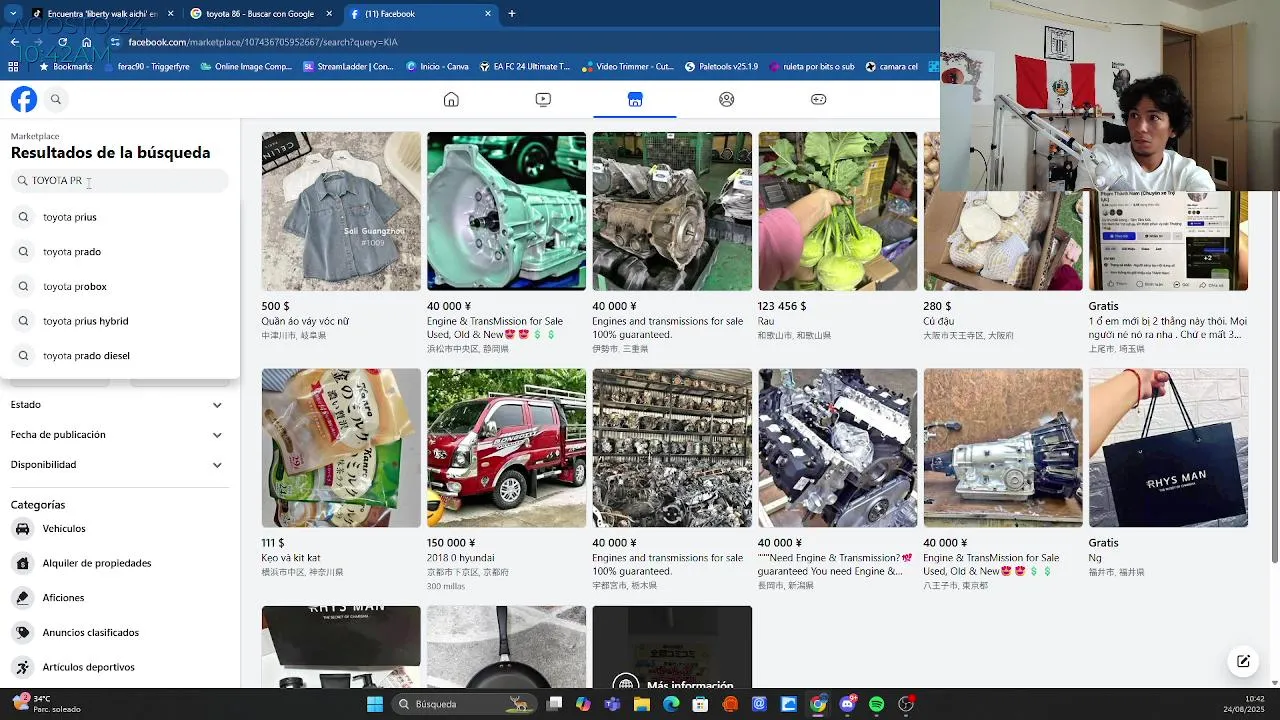Open the weather widget showing 34°C
This screenshot has width=1280, height=720.
46,704
